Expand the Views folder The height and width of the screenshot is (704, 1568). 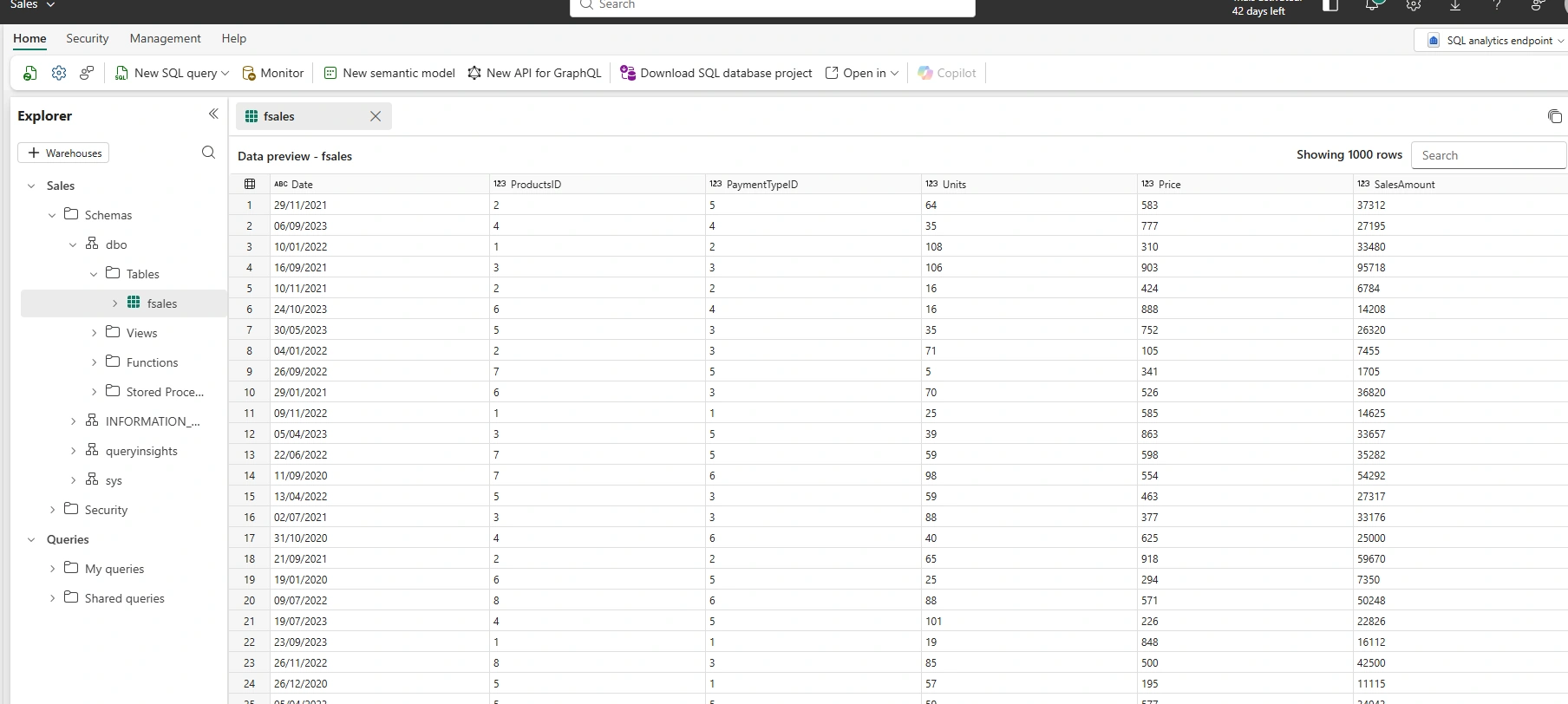coord(94,333)
